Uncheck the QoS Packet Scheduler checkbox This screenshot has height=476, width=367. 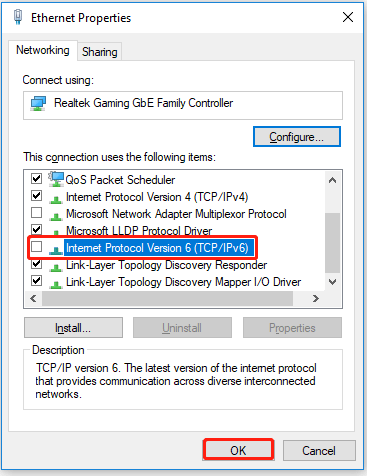pyautogui.click(x=36, y=179)
